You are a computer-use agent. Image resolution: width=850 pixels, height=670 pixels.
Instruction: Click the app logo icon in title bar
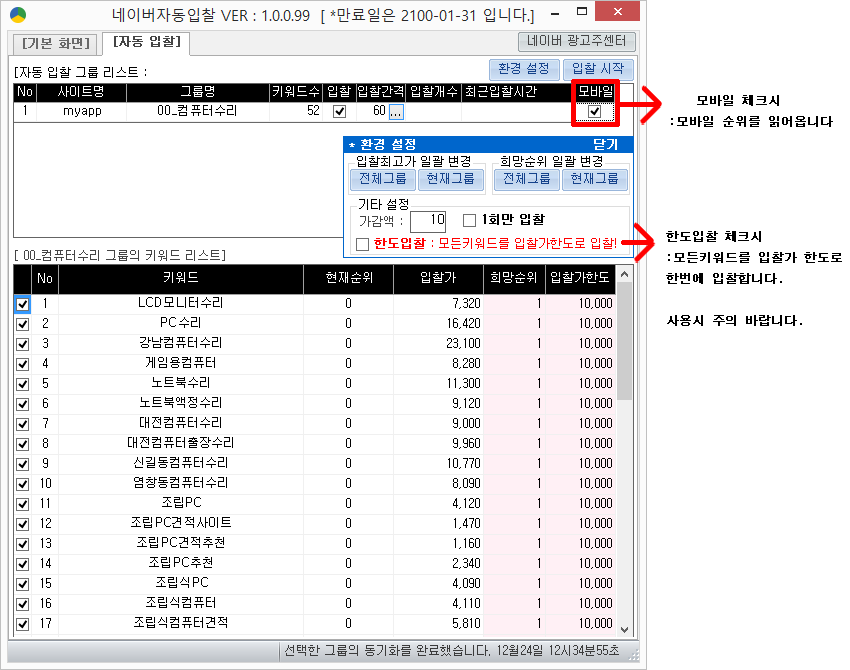click(x=18, y=15)
